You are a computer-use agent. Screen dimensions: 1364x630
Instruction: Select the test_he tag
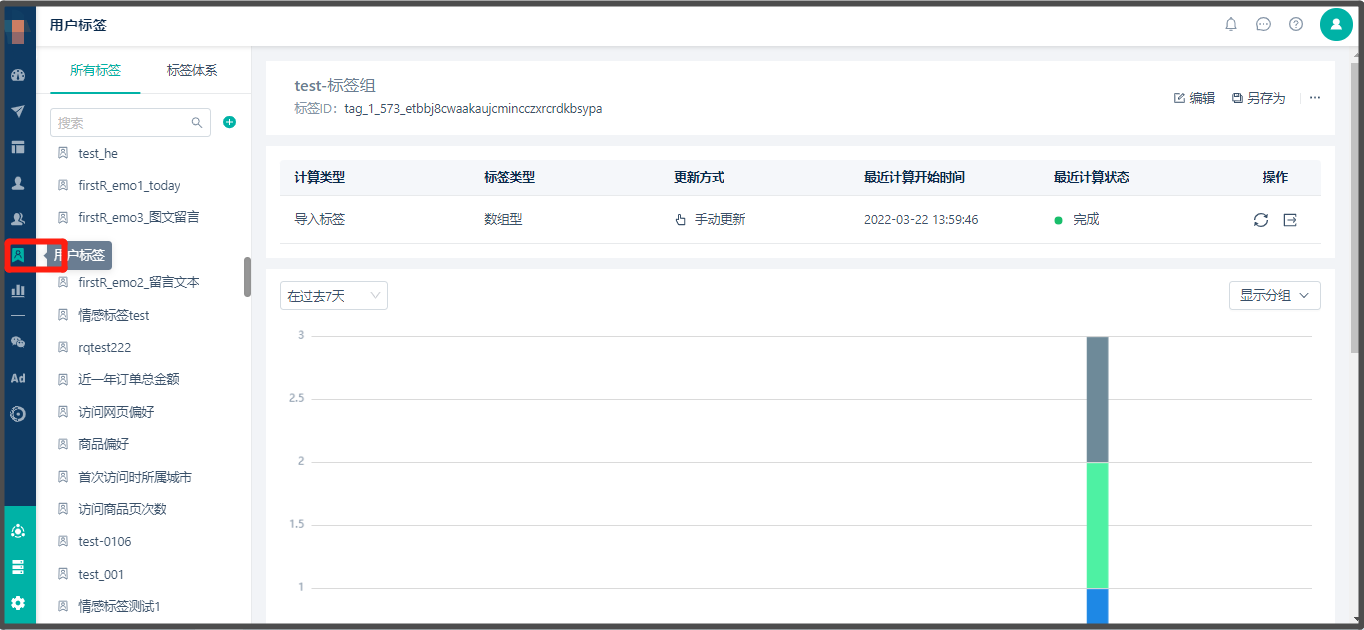(98, 153)
